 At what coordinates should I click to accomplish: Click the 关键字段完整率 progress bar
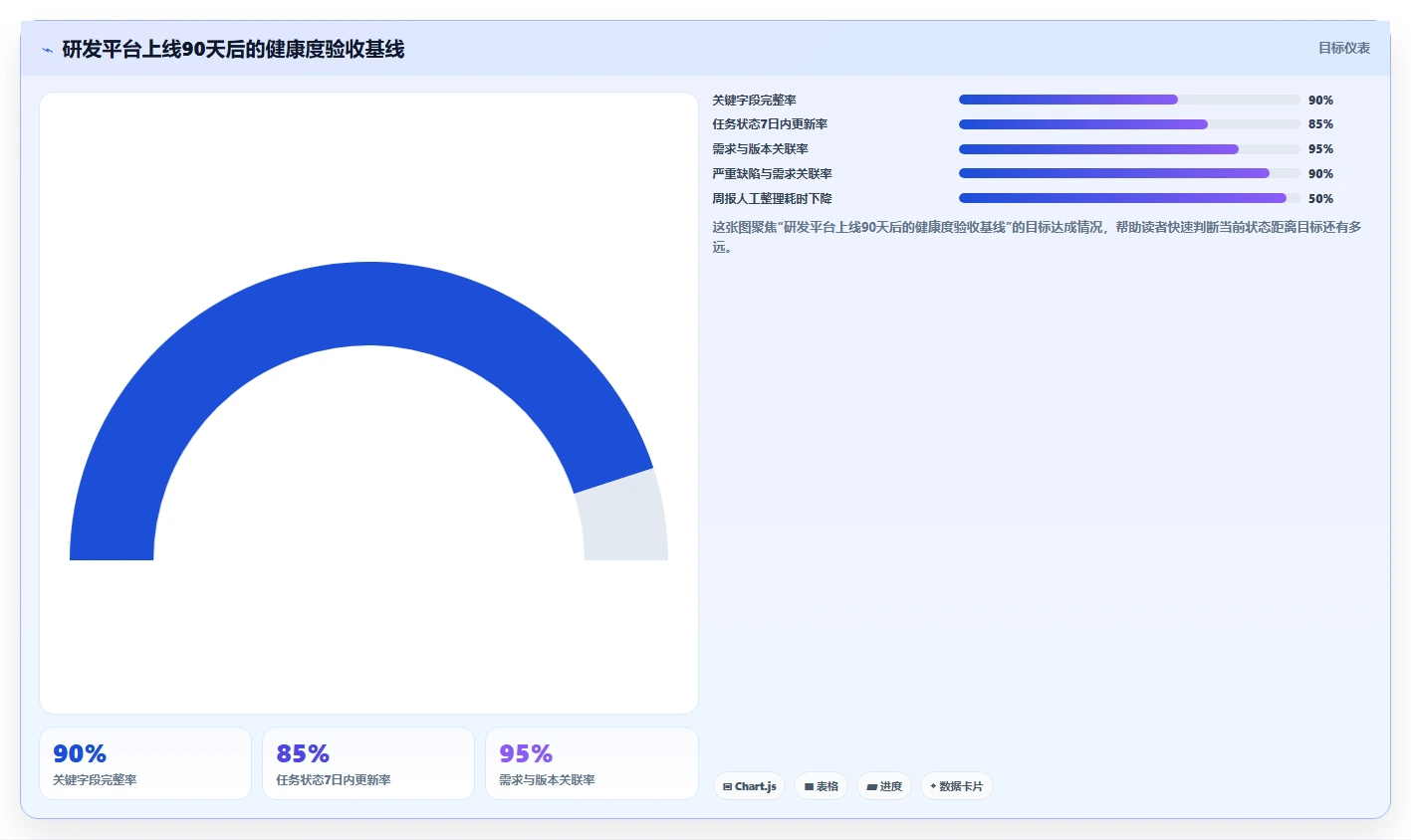pos(1129,100)
